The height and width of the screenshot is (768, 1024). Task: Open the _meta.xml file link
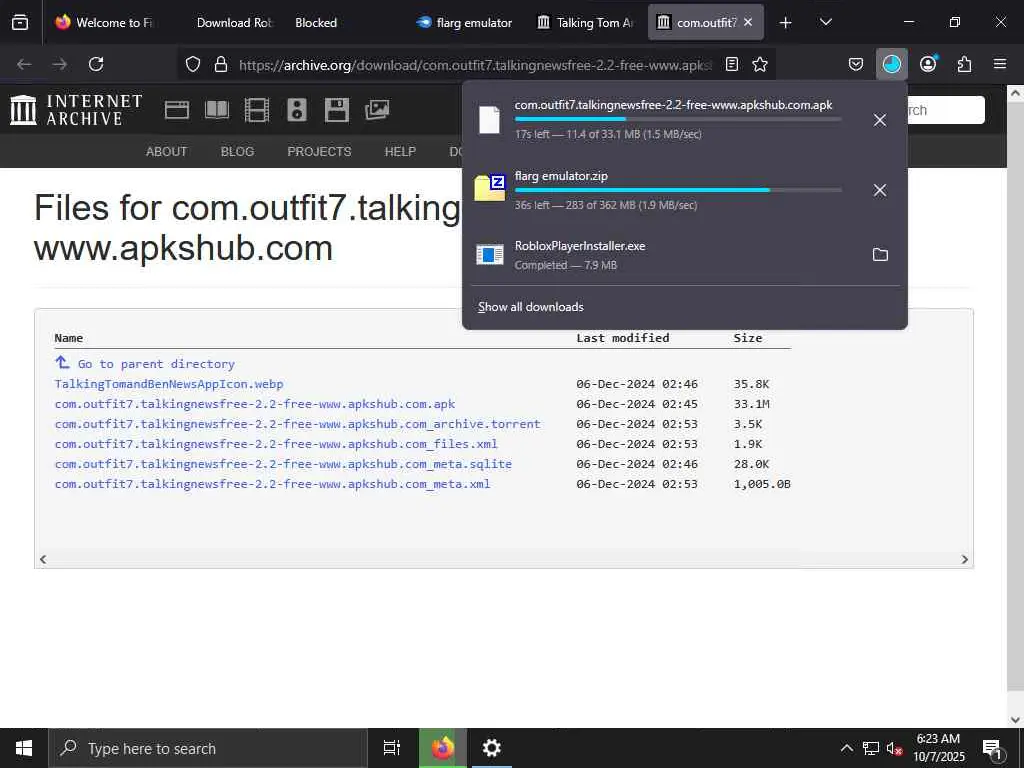point(272,484)
